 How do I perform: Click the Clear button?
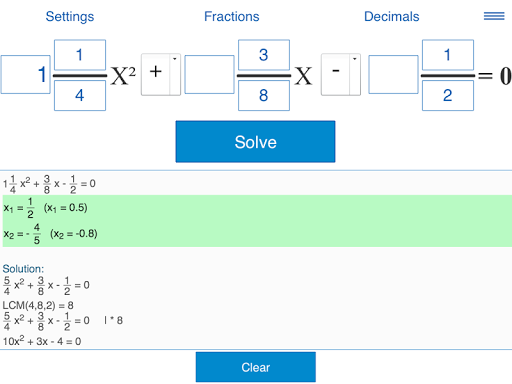point(256,367)
